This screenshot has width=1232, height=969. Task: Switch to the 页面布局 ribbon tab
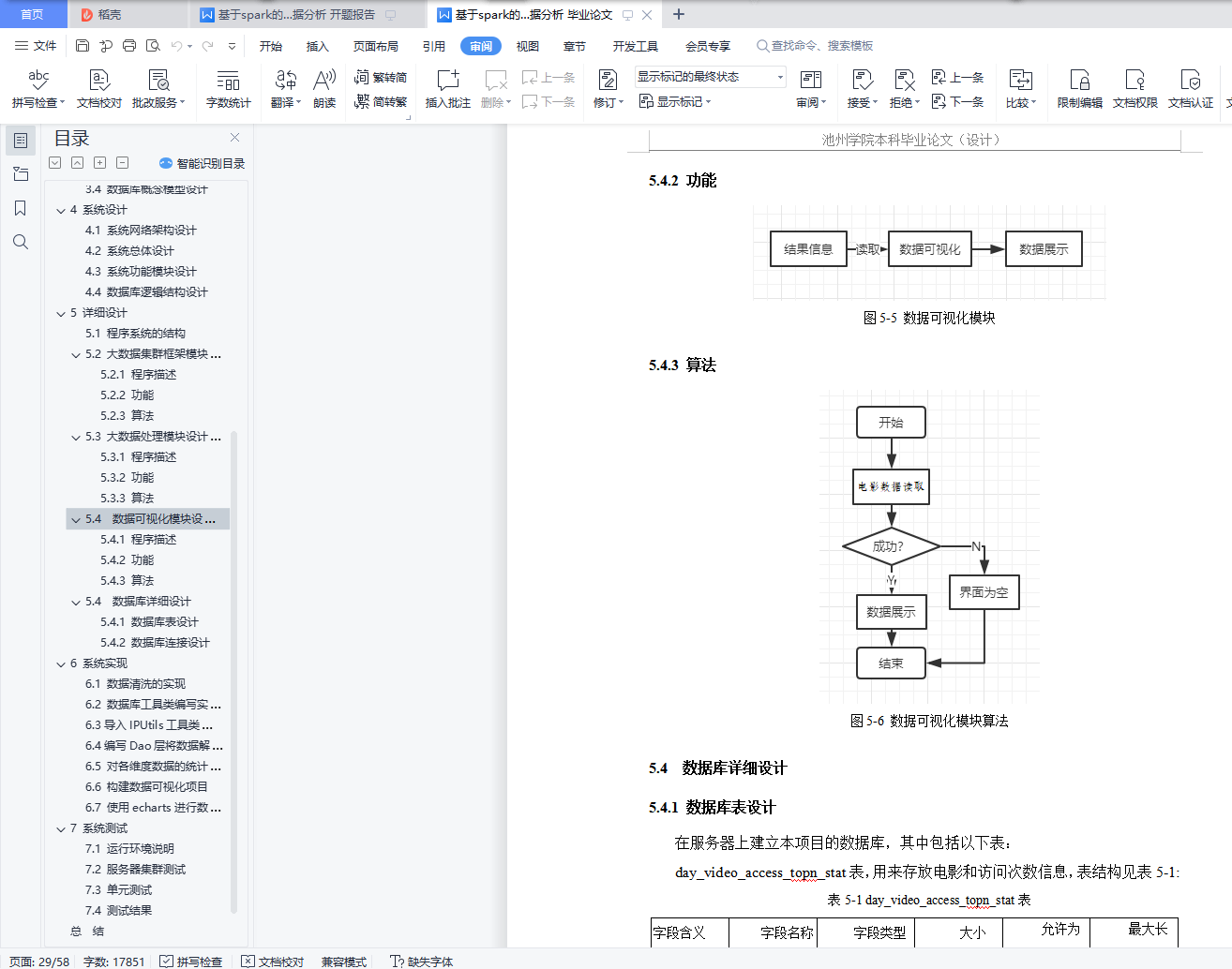(376, 46)
